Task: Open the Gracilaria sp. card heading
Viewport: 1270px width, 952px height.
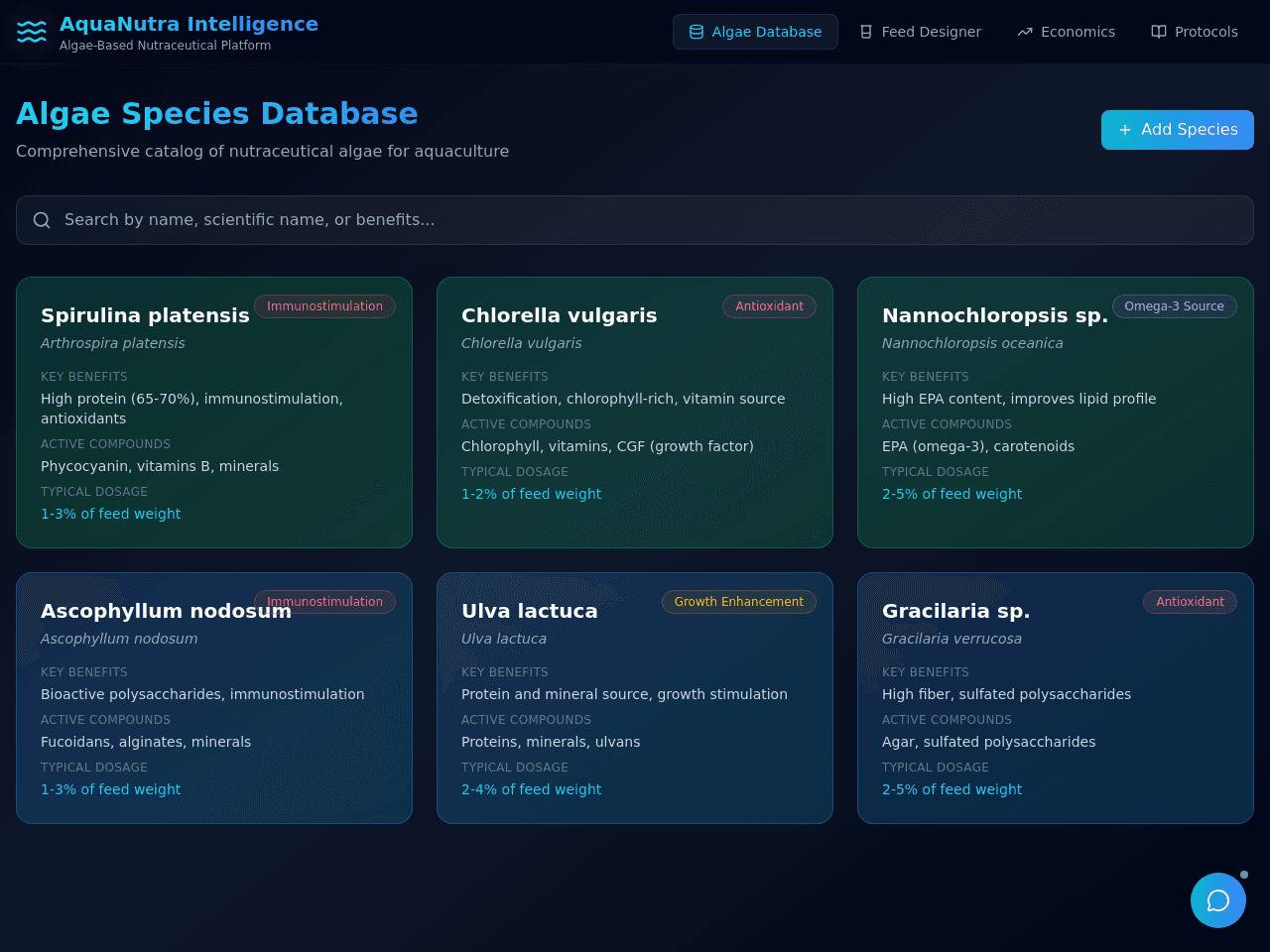Action: click(955, 611)
